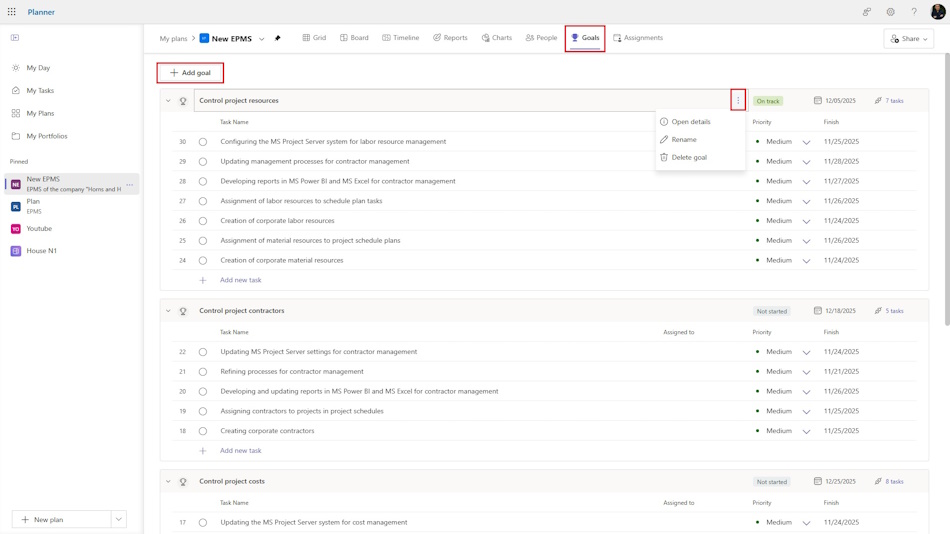
Task: Click the 5 tasks link
Action: pyautogui.click(x=894, y=311)
